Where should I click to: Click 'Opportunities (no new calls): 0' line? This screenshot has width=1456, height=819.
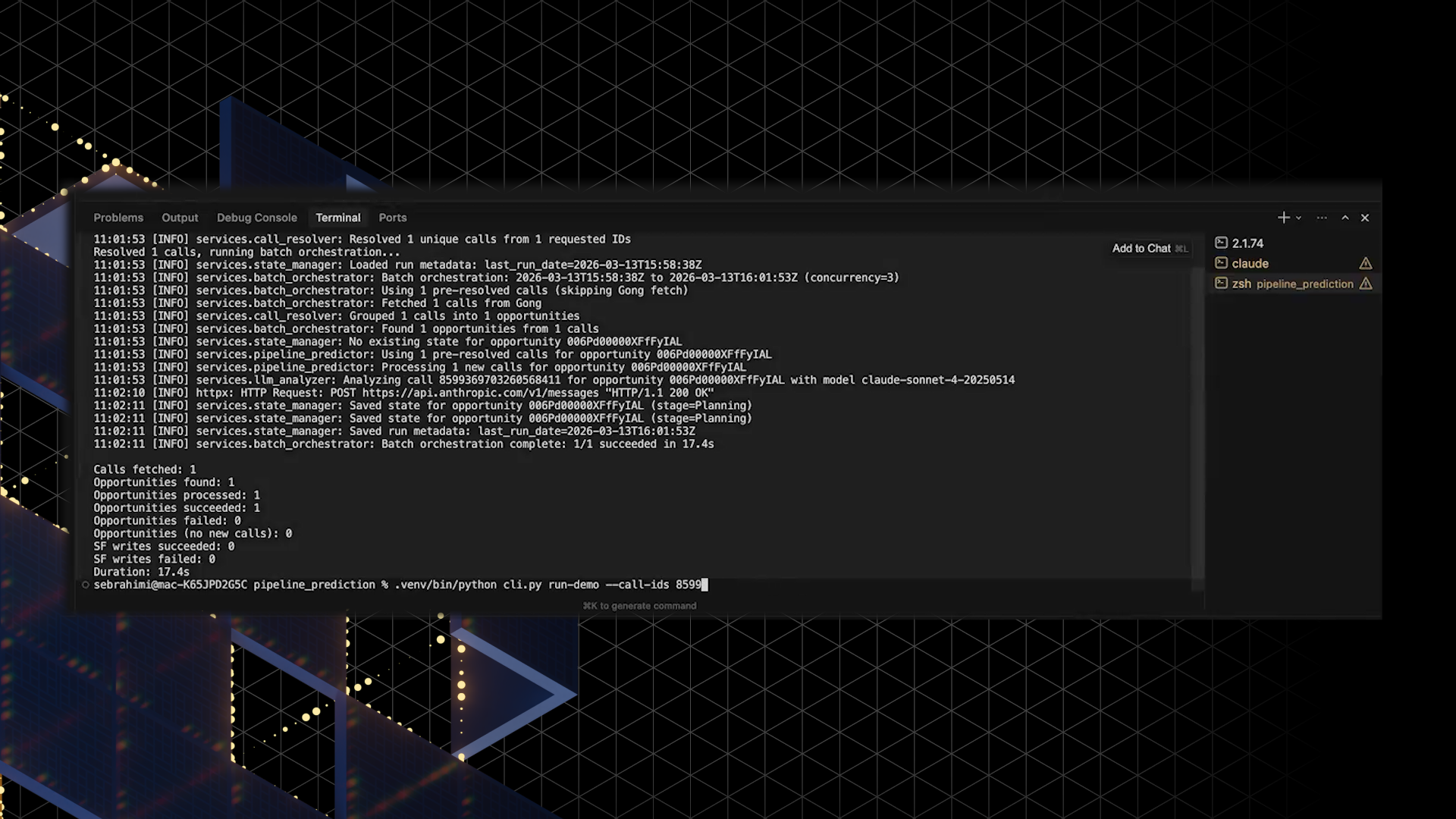pyautogui.click(x=193, y=534)
